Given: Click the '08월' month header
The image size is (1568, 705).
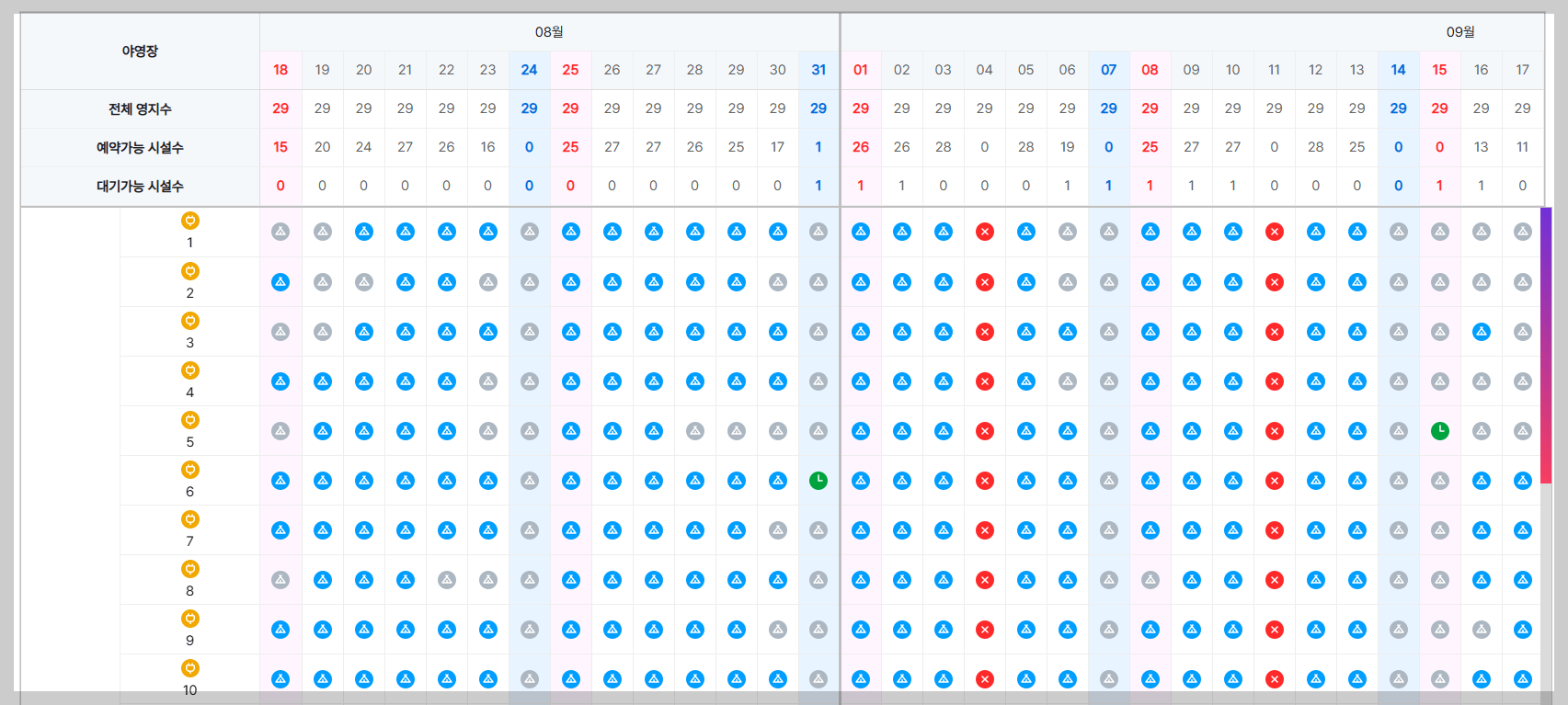Looking at the screenshot, I should click(x=549, y=32).
